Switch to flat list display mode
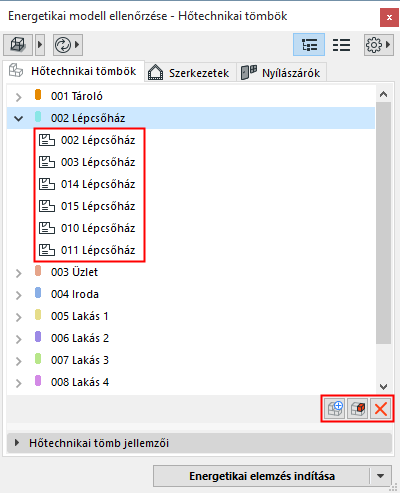 [341, 45]
